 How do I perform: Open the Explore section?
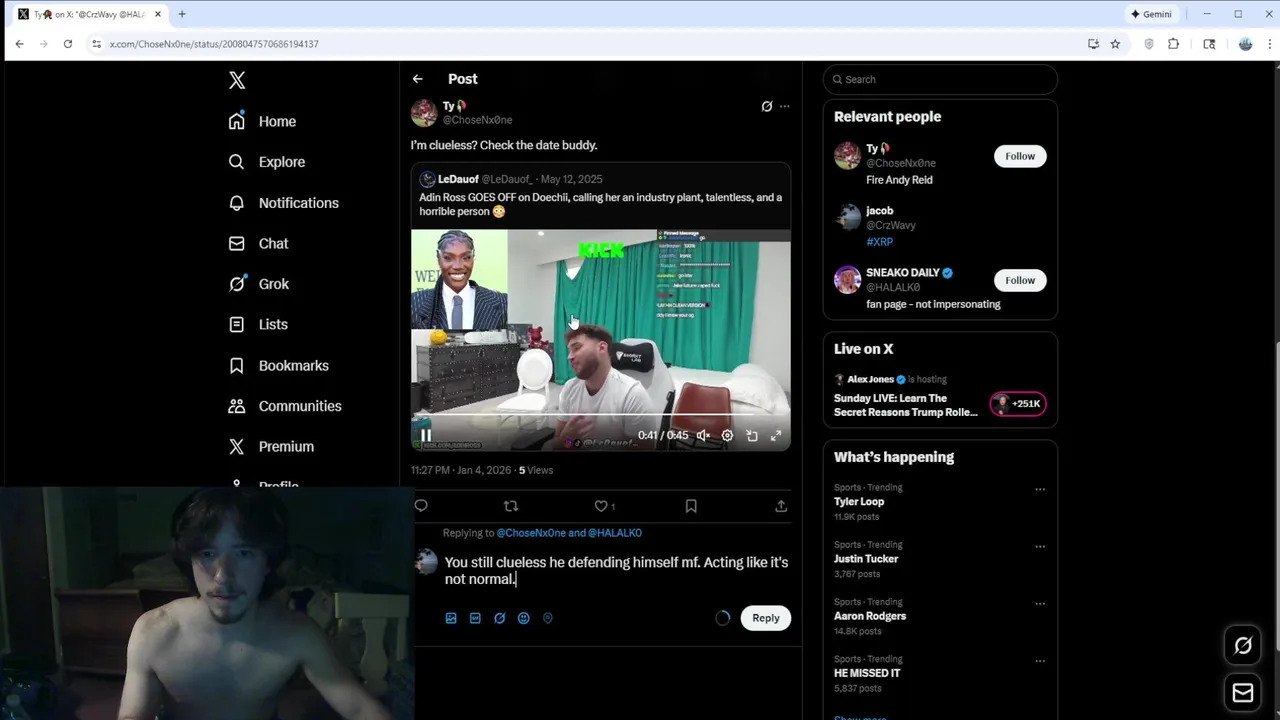click(x=267, y=162)
